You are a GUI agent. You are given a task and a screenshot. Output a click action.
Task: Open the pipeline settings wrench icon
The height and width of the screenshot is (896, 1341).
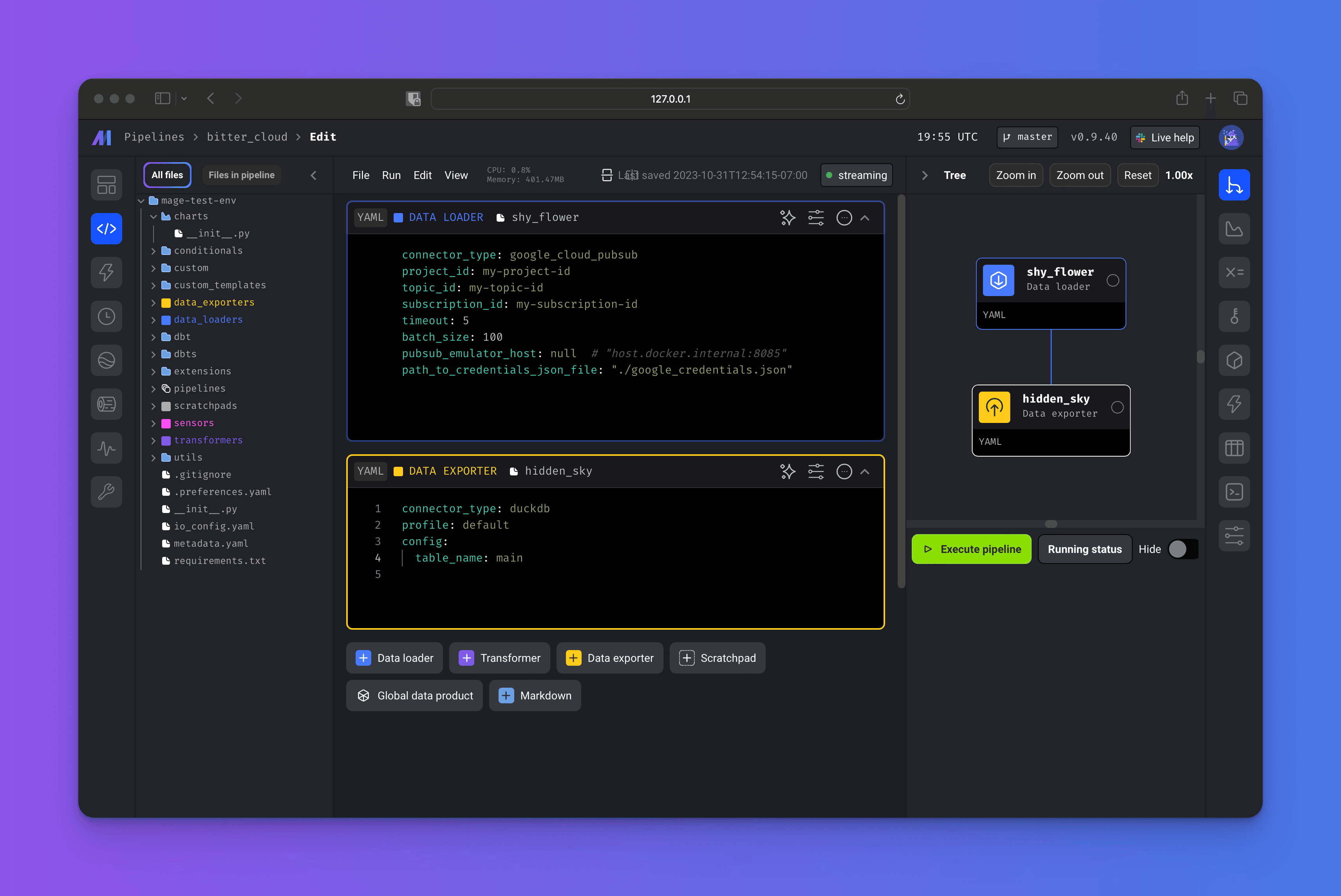tap(106, 492)
